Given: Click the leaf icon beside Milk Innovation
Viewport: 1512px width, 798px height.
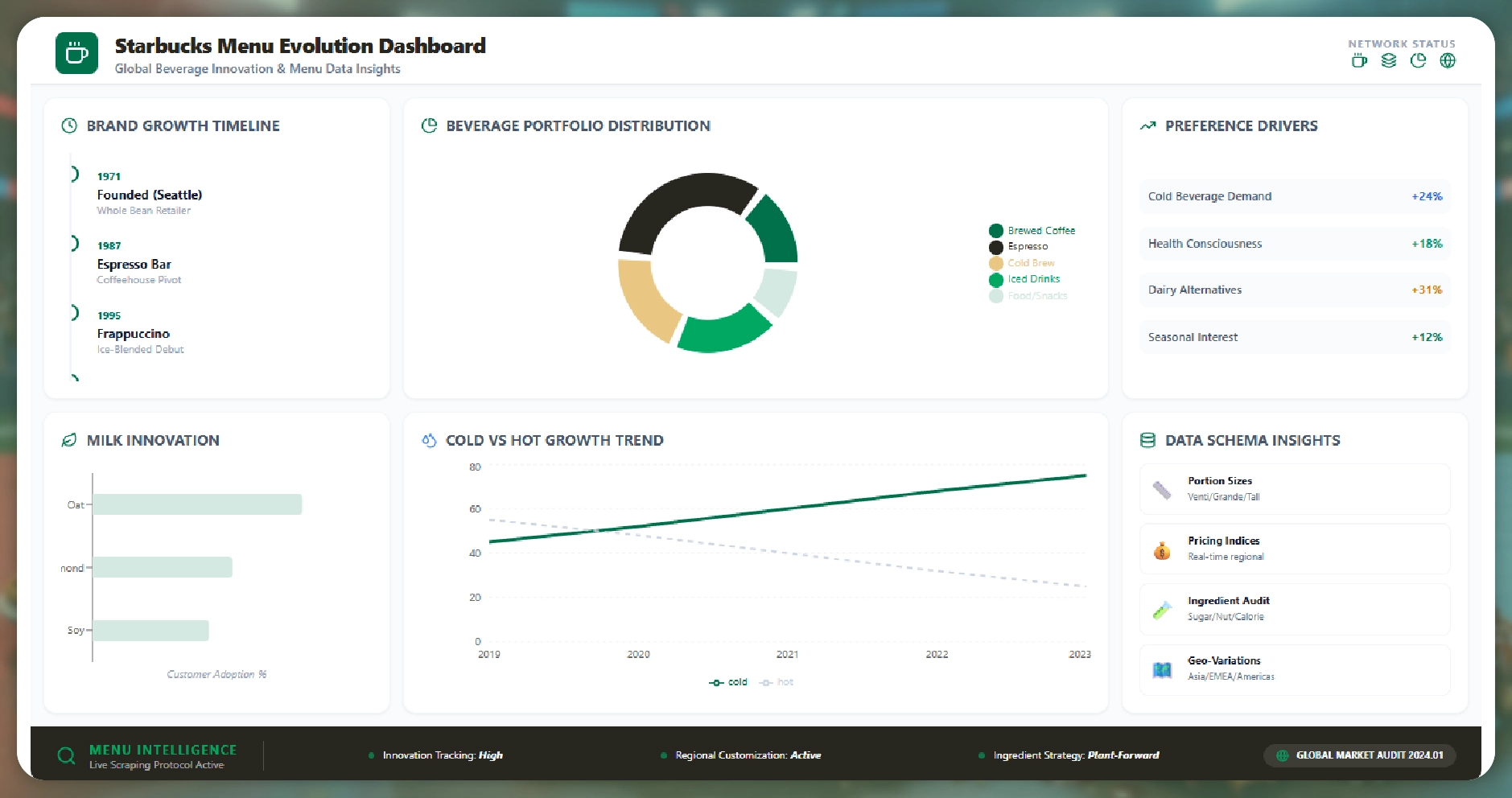Looking at the screenshot, I should click(x=69, y=440).
